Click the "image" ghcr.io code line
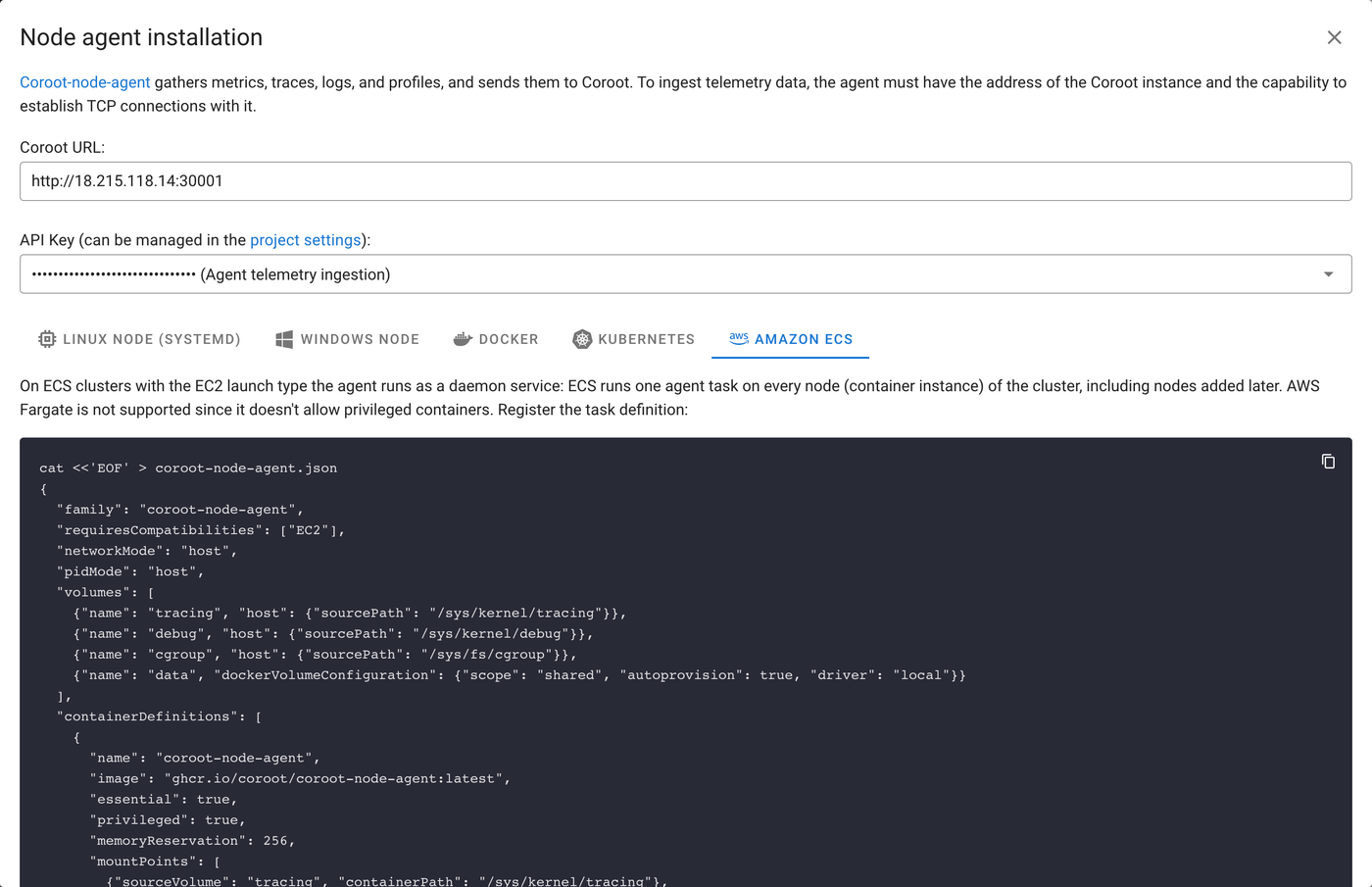Image resolution: width=1372 pixels, height=887 pixels. click(x=300, y=779)
